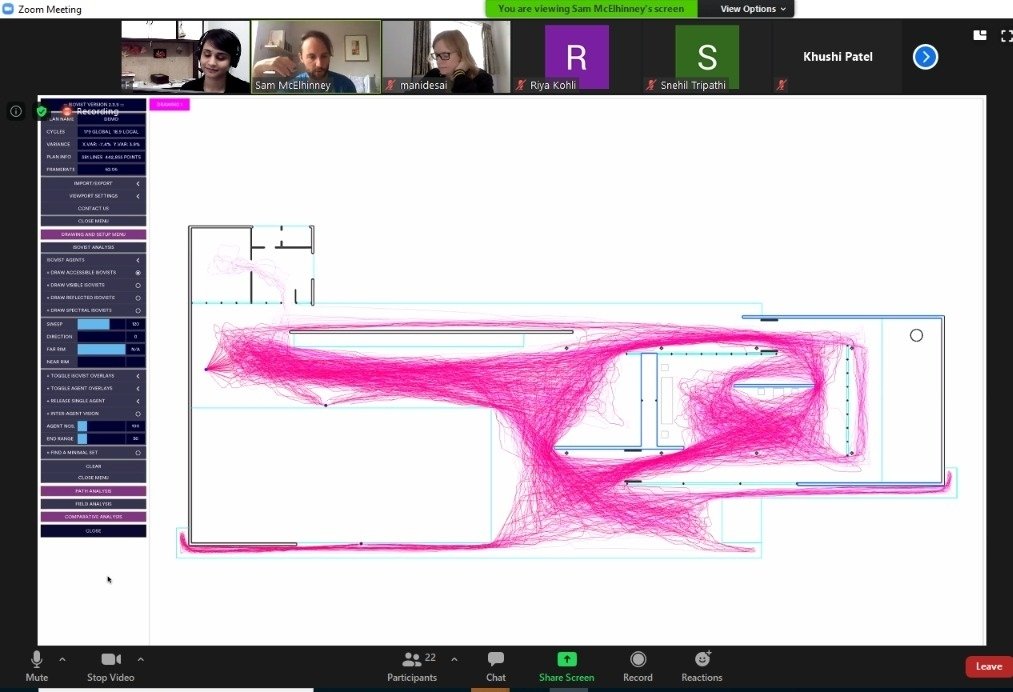Adjust End Range slider
1013x692 pixels.
pyautogui.click(x=101, y=439)
